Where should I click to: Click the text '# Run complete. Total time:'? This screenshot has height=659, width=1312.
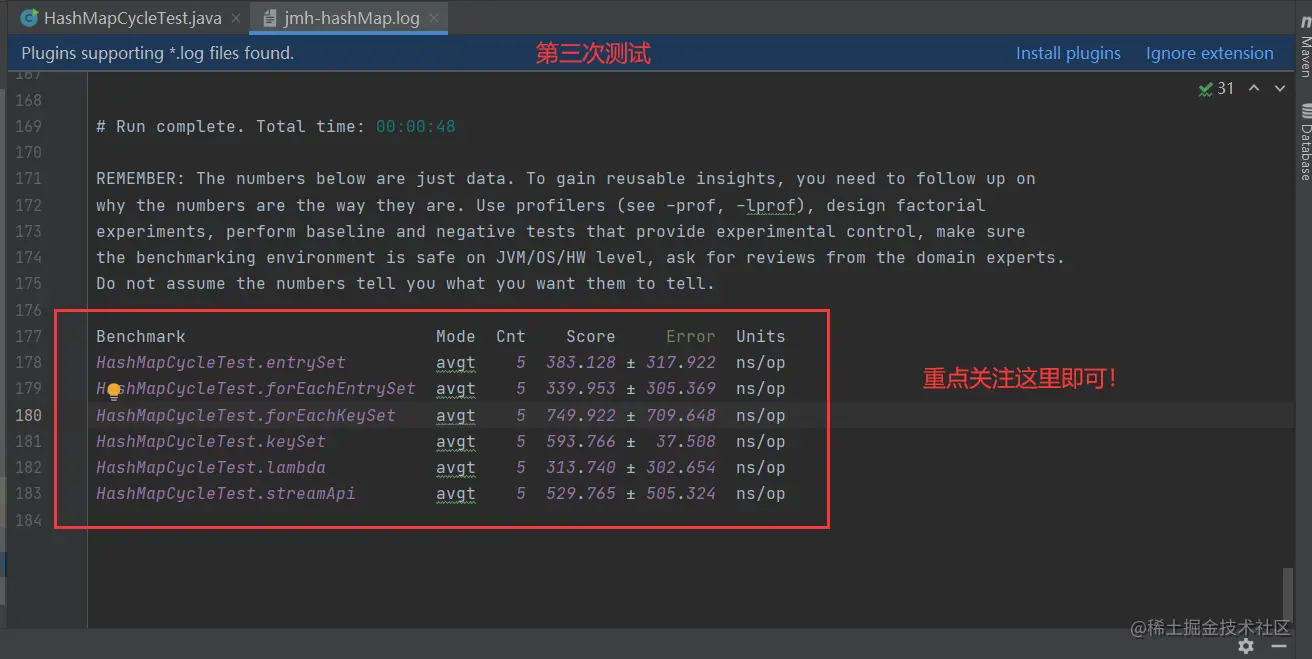click(231, 126)
